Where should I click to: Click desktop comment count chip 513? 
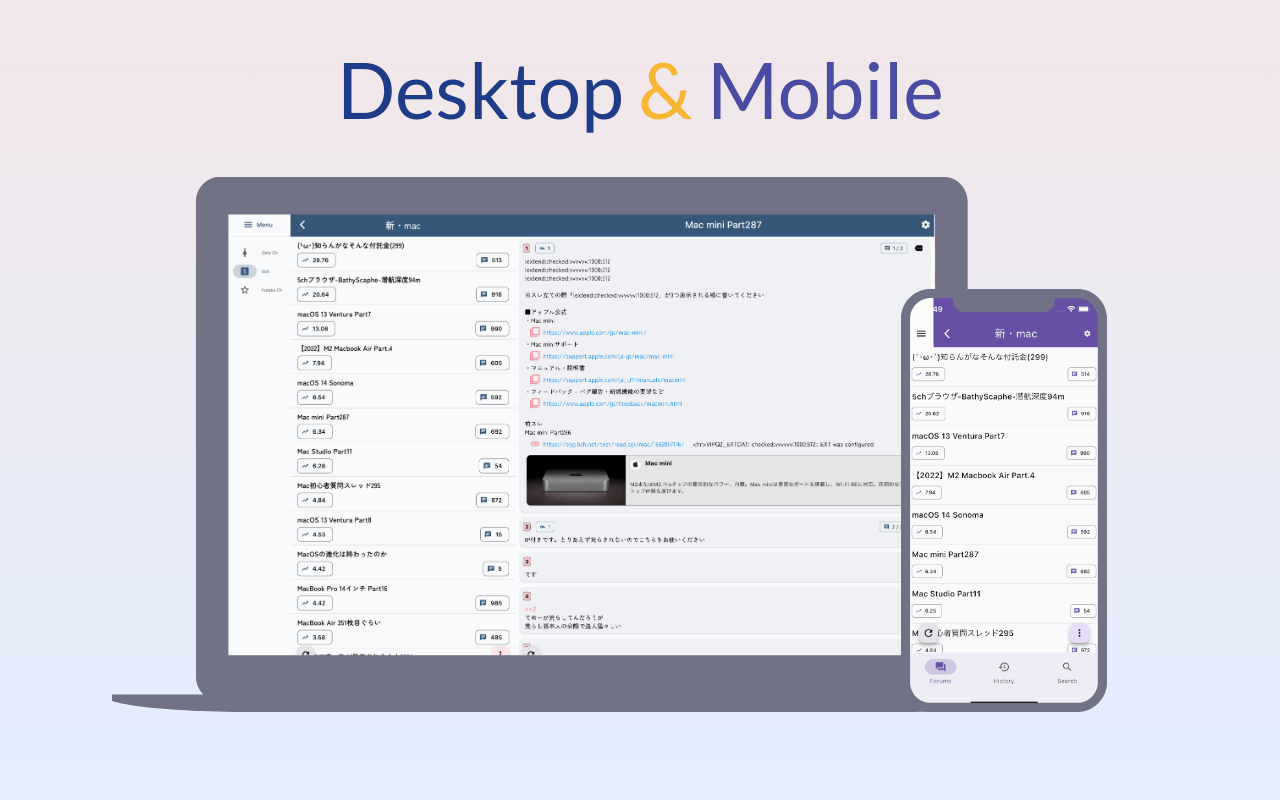click(x=492, y=260)
